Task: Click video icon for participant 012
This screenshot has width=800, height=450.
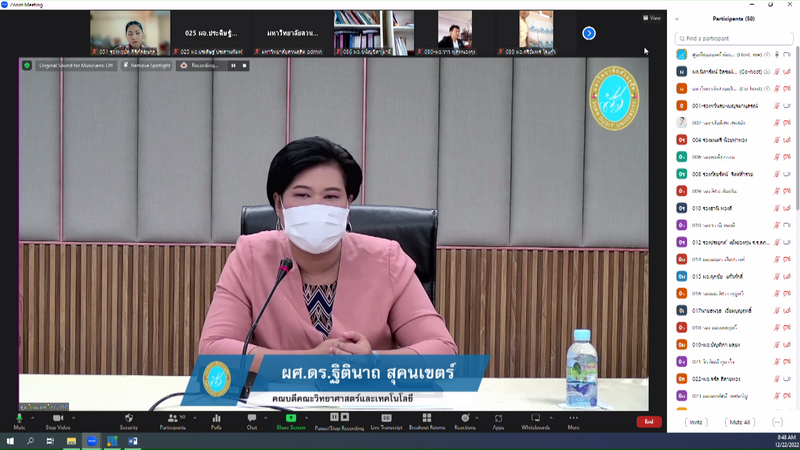Action: tap(787, 242)
